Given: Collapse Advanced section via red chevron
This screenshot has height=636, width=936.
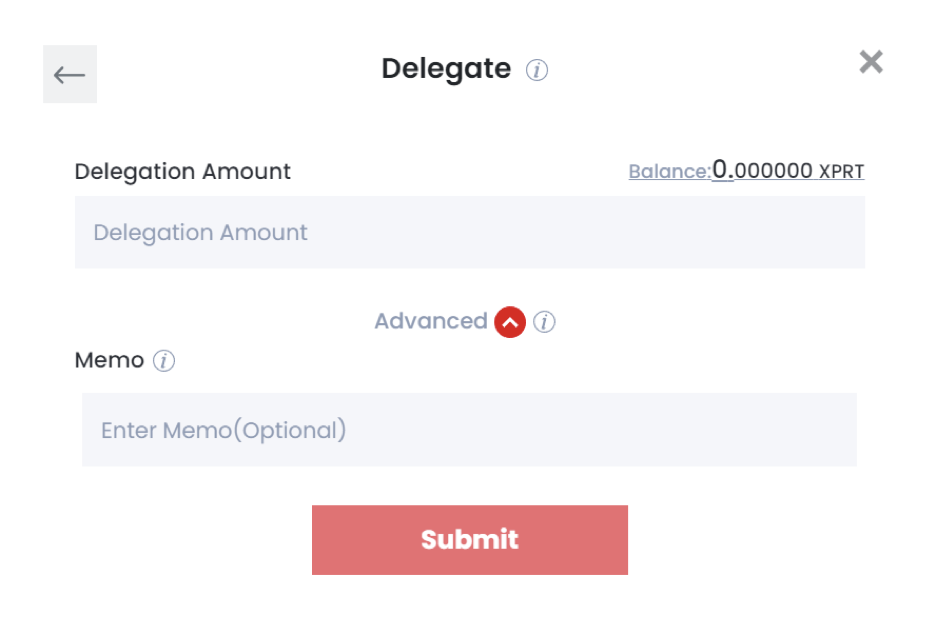Looking at the screenshot, I should (510, 322).
